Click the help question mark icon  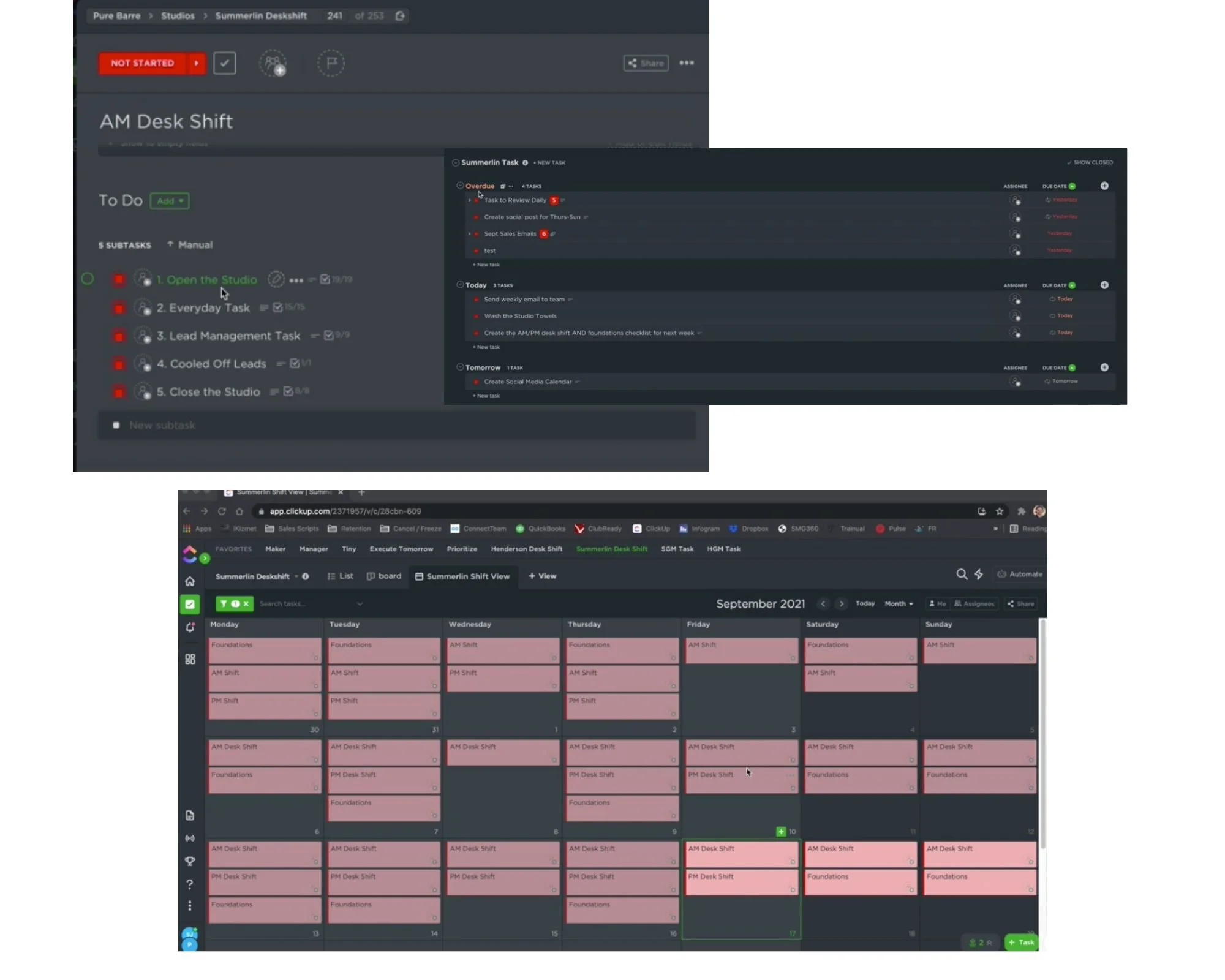[190, 884]
